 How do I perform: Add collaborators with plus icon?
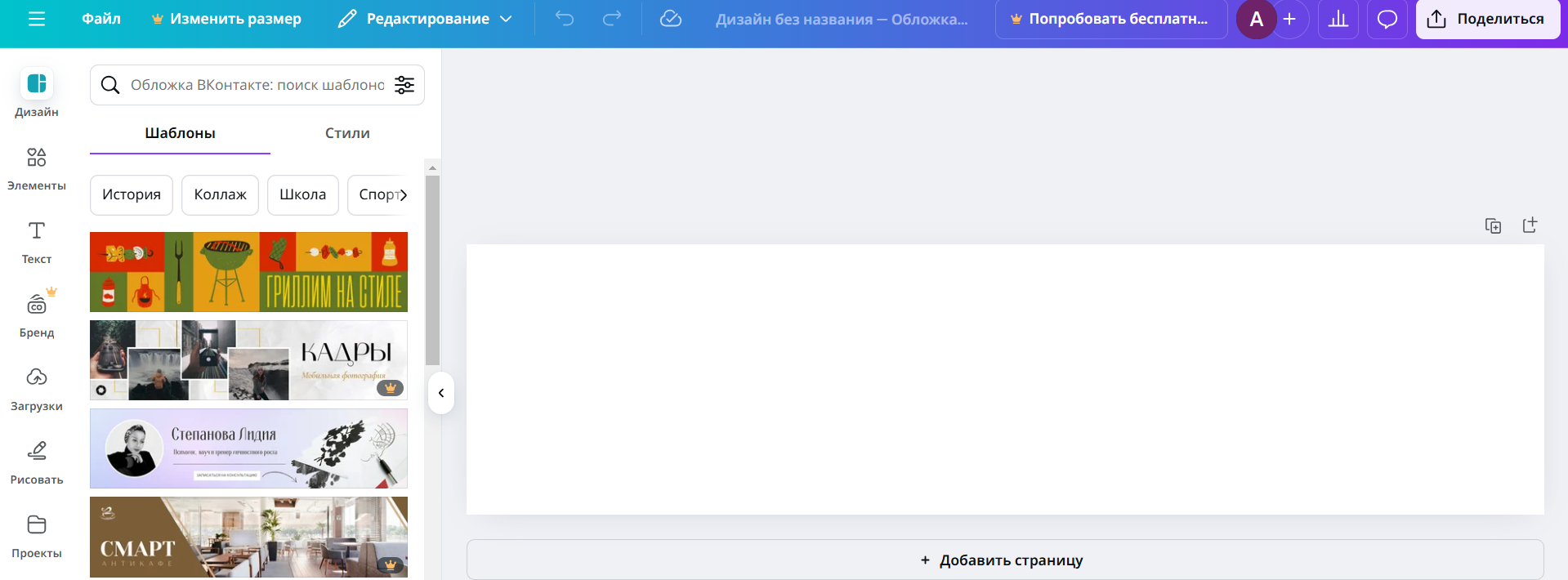click(x=1289, y=19)
